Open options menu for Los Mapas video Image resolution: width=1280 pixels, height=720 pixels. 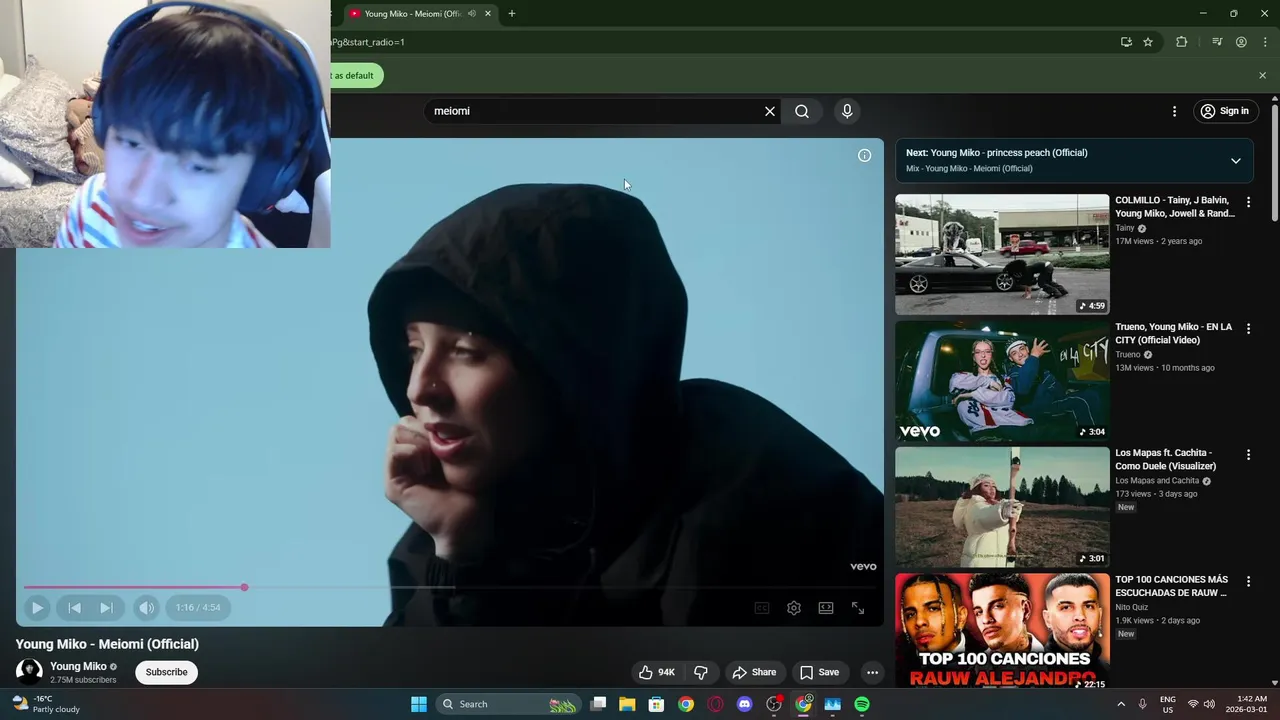pos(1248,454)
